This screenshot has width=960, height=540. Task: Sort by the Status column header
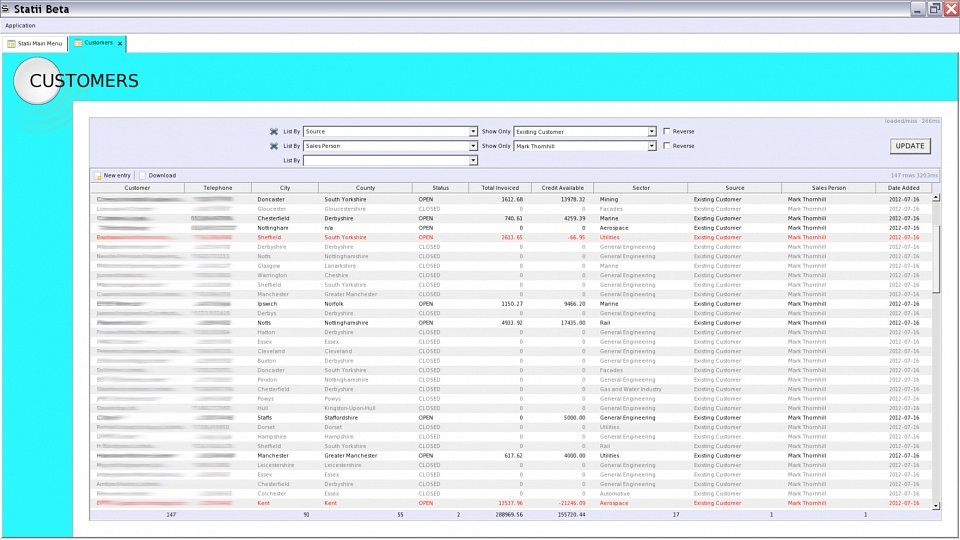440,188
